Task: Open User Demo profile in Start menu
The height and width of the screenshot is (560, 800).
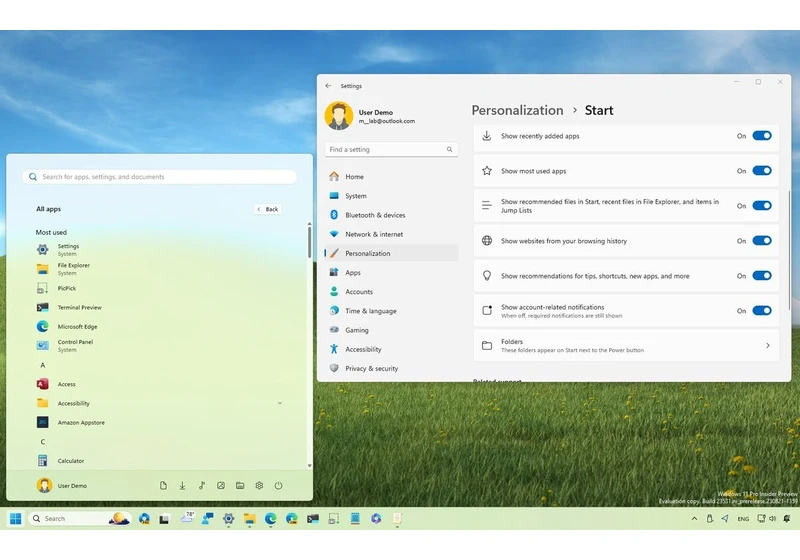Action: [62, 486]
